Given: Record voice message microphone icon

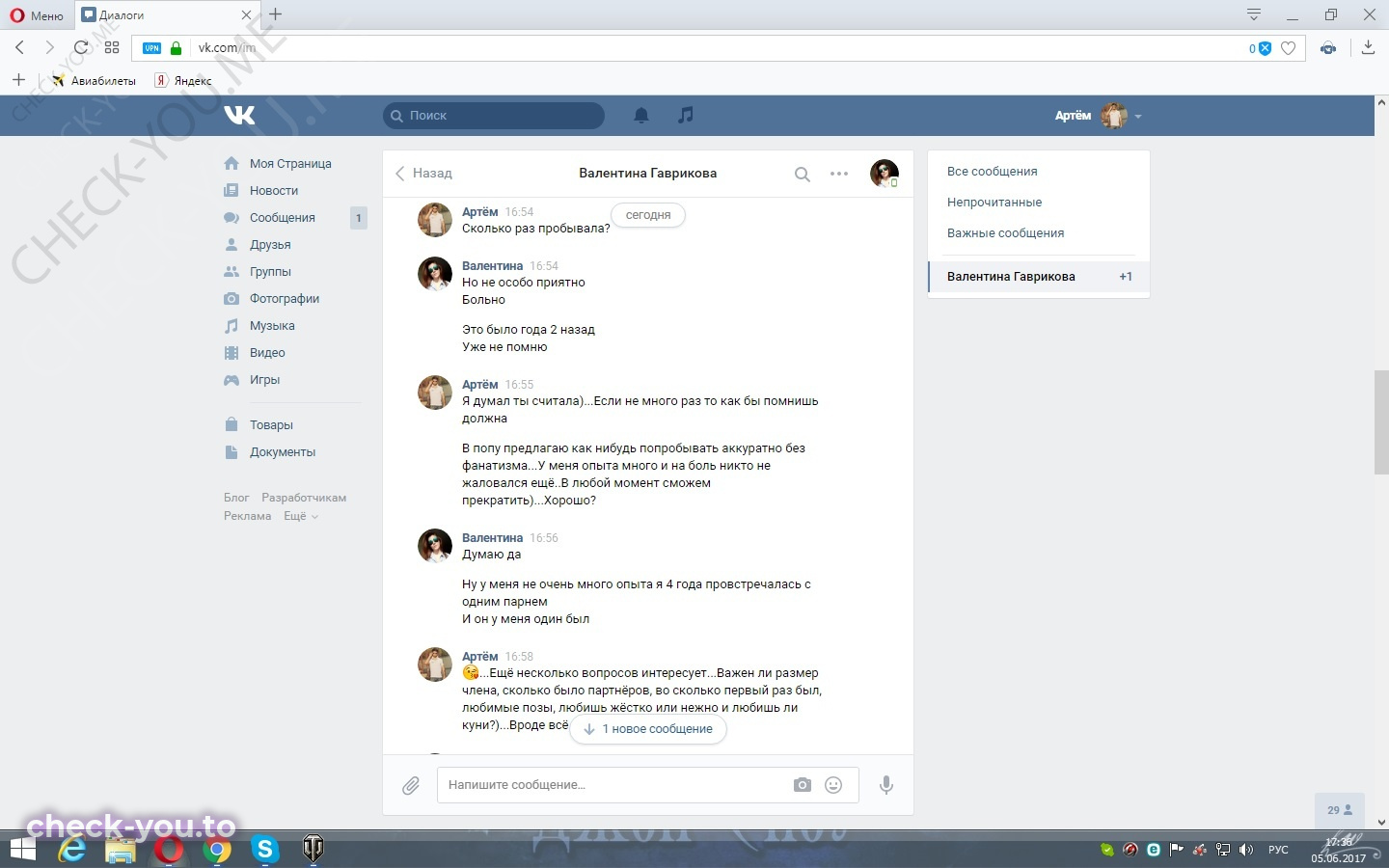Looking at the screenshot, I should coord(886,785).
